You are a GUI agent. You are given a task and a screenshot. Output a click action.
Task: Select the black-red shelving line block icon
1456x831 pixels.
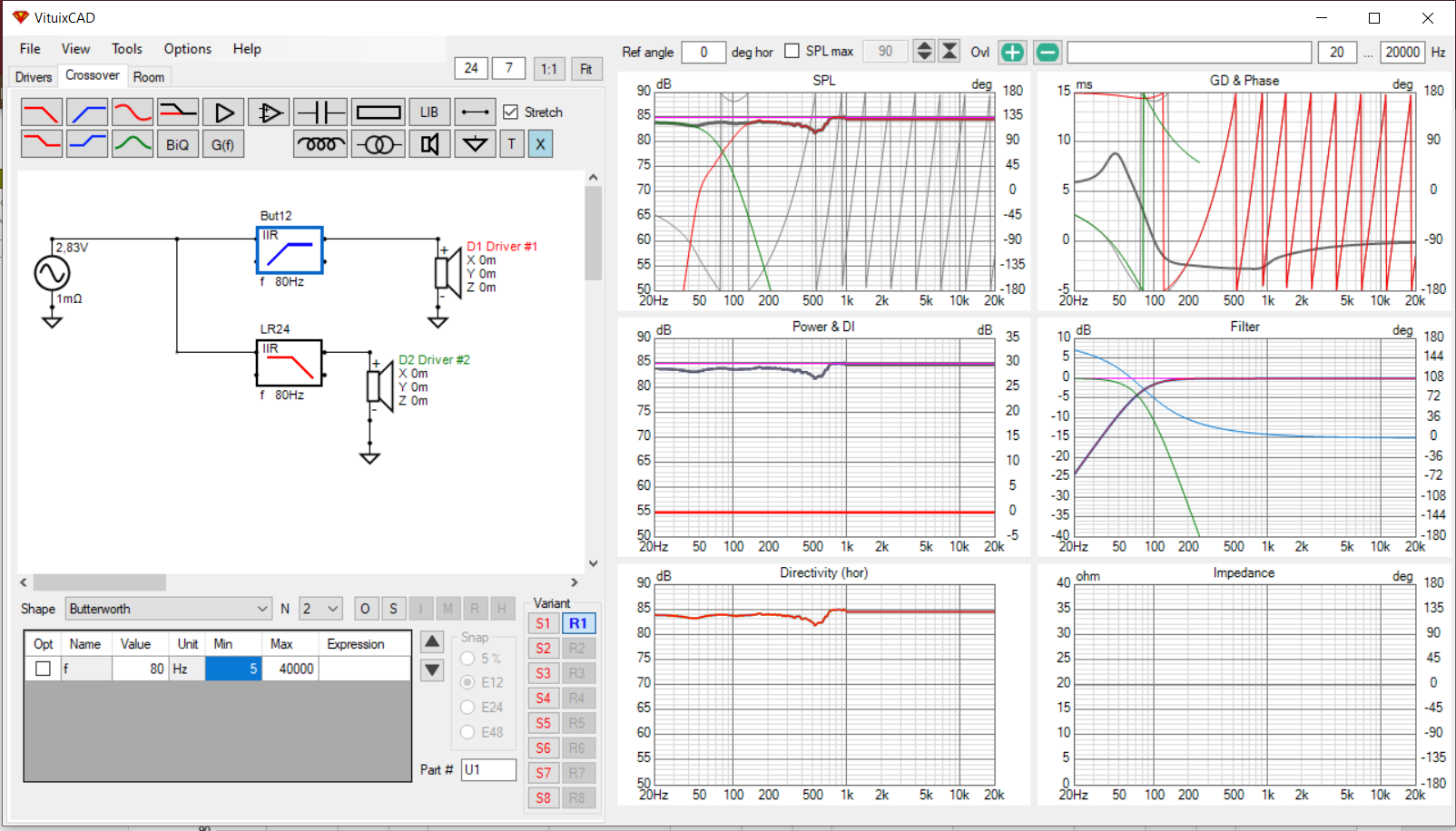point(178,112)
